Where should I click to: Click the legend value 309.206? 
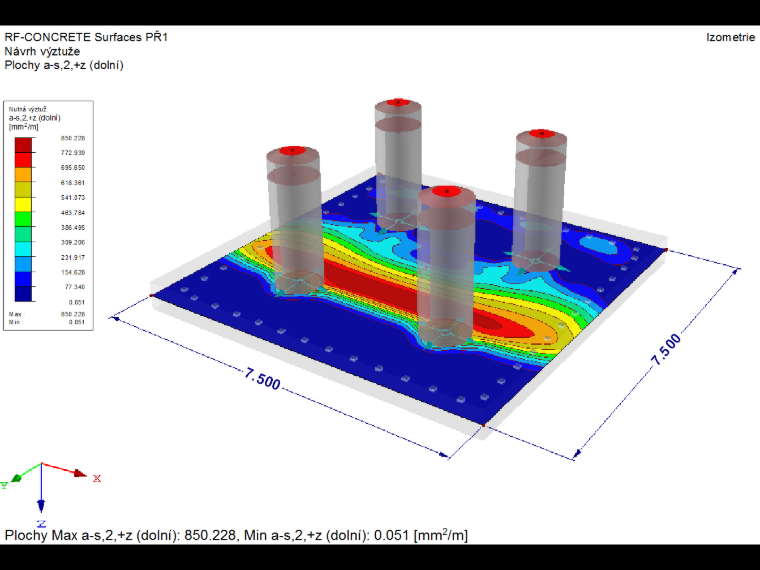coord(73,242)
